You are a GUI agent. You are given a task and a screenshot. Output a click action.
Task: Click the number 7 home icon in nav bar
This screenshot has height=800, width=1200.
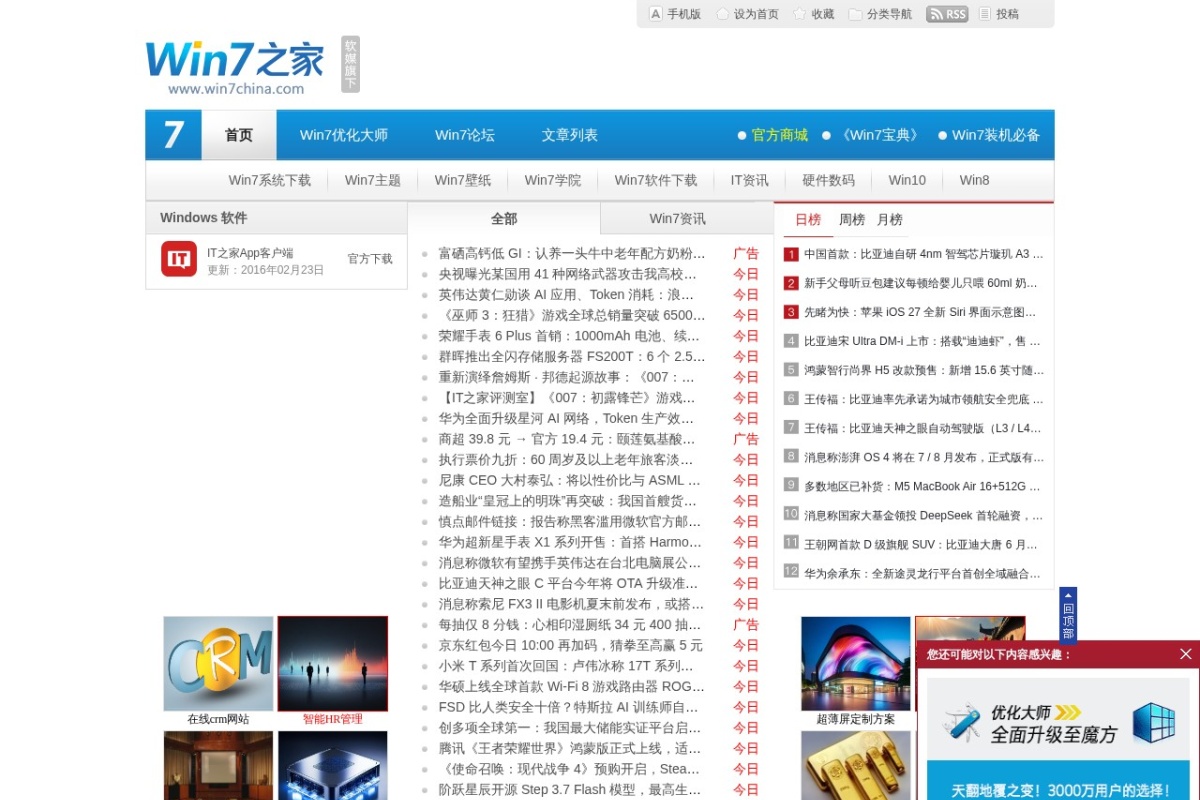point(174,135)
